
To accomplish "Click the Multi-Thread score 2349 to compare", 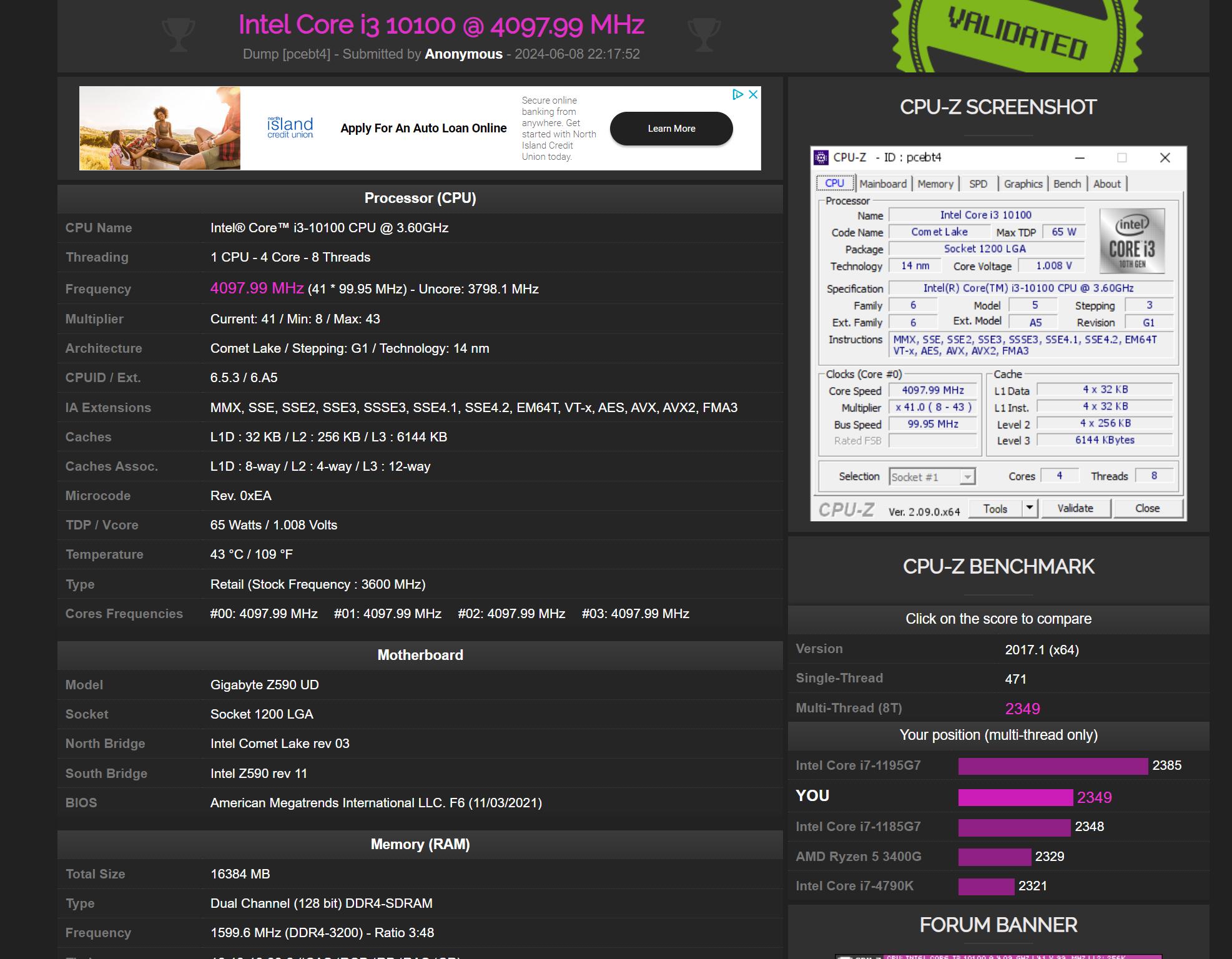I will [1022, 709].
